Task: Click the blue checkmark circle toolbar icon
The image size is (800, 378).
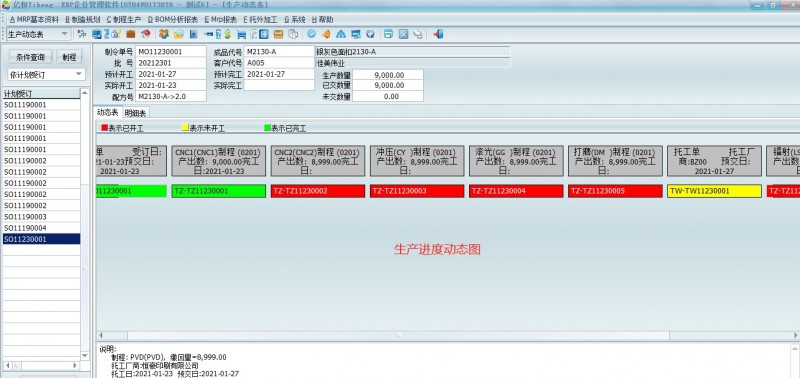Action: coord(311,34)
